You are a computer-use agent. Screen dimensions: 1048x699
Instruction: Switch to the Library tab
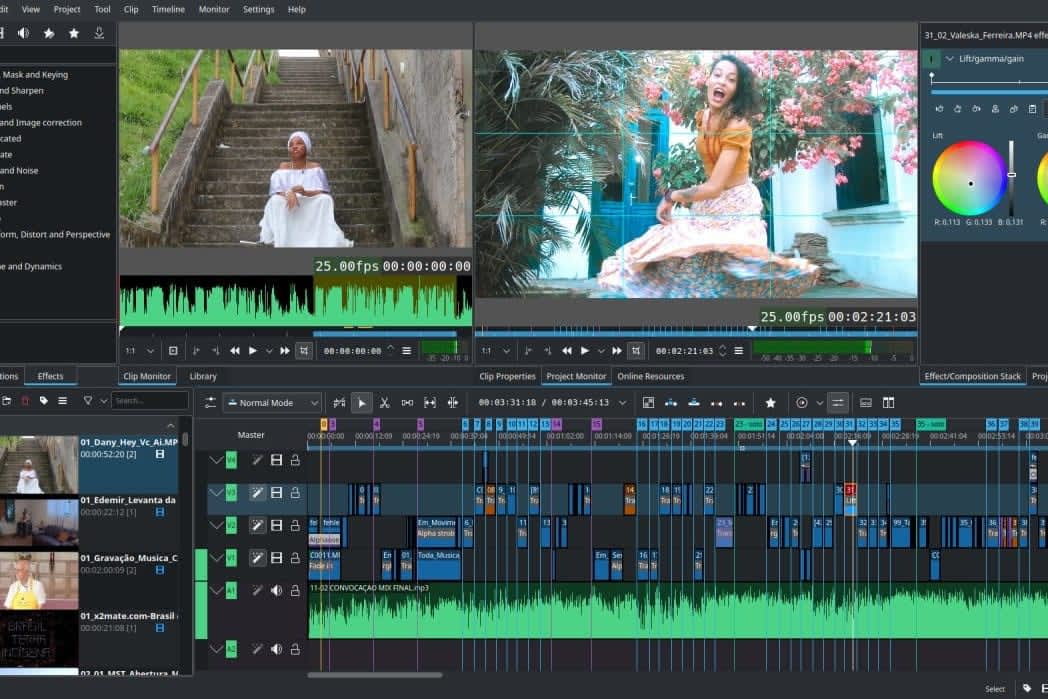point(203,376)
